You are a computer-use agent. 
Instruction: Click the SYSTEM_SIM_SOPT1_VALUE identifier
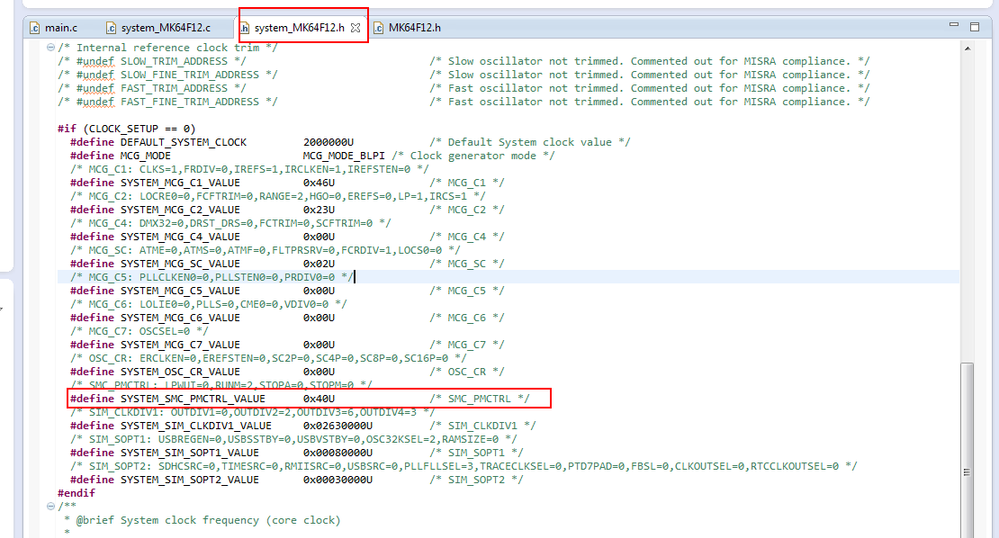tap(190, 453)
